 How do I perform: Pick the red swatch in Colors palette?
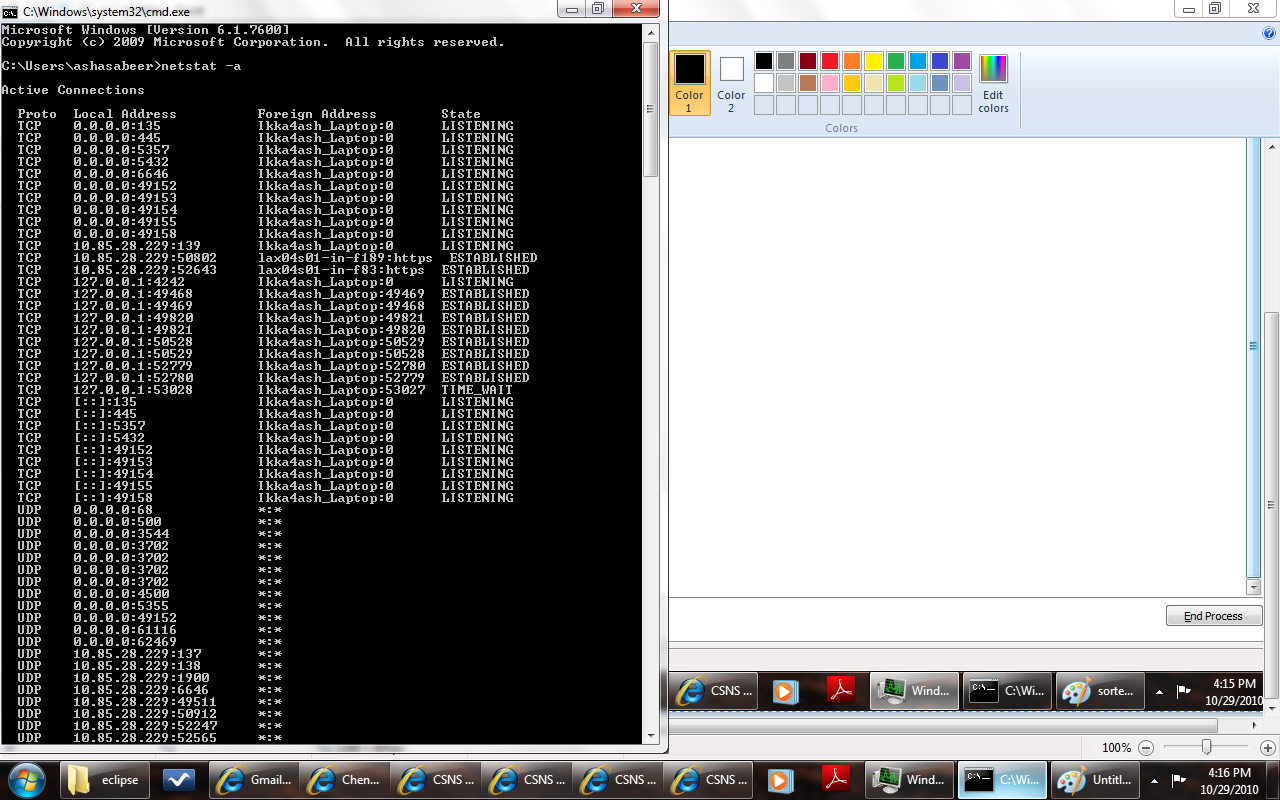tap(830, 61)
